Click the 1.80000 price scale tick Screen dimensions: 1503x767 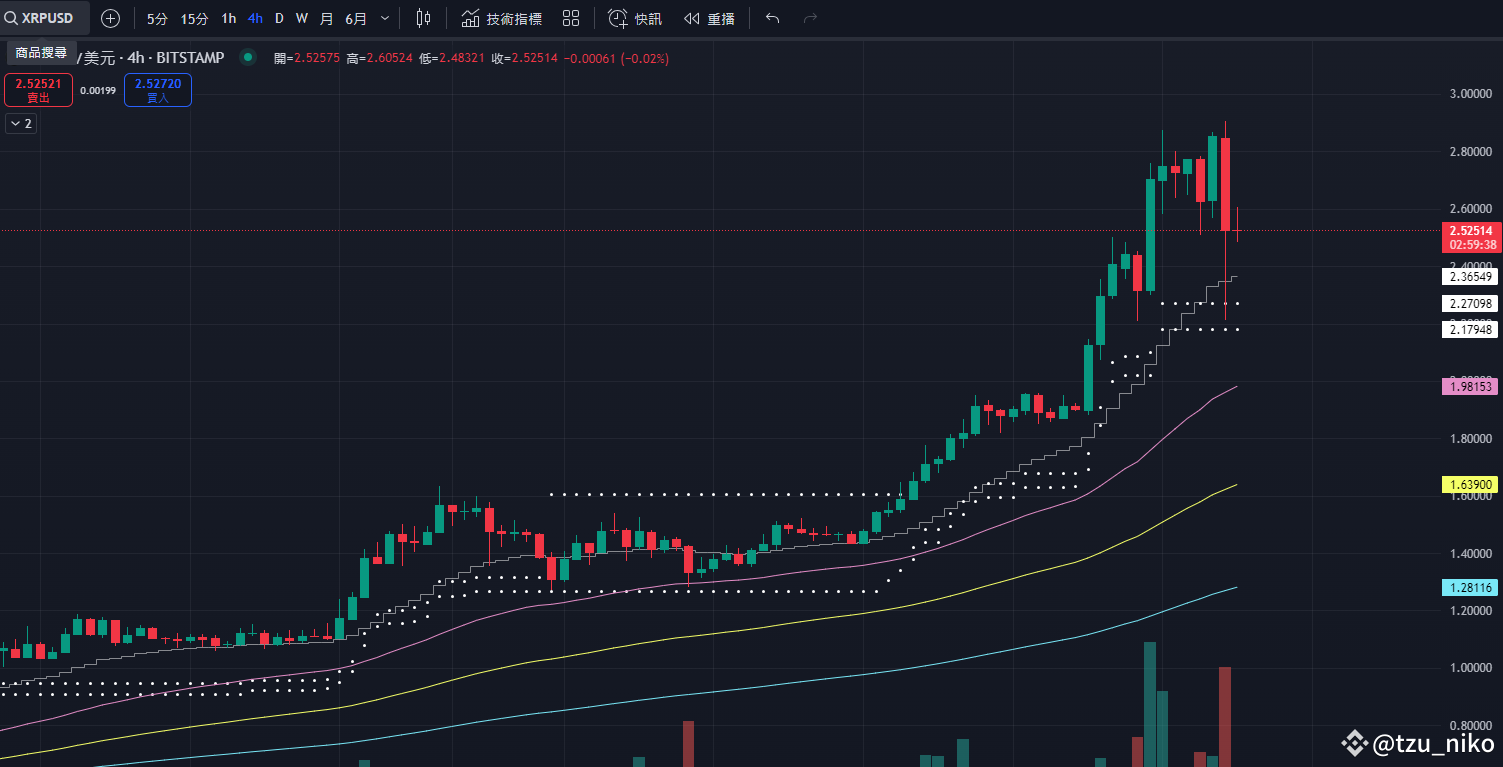click(1470, 438)
